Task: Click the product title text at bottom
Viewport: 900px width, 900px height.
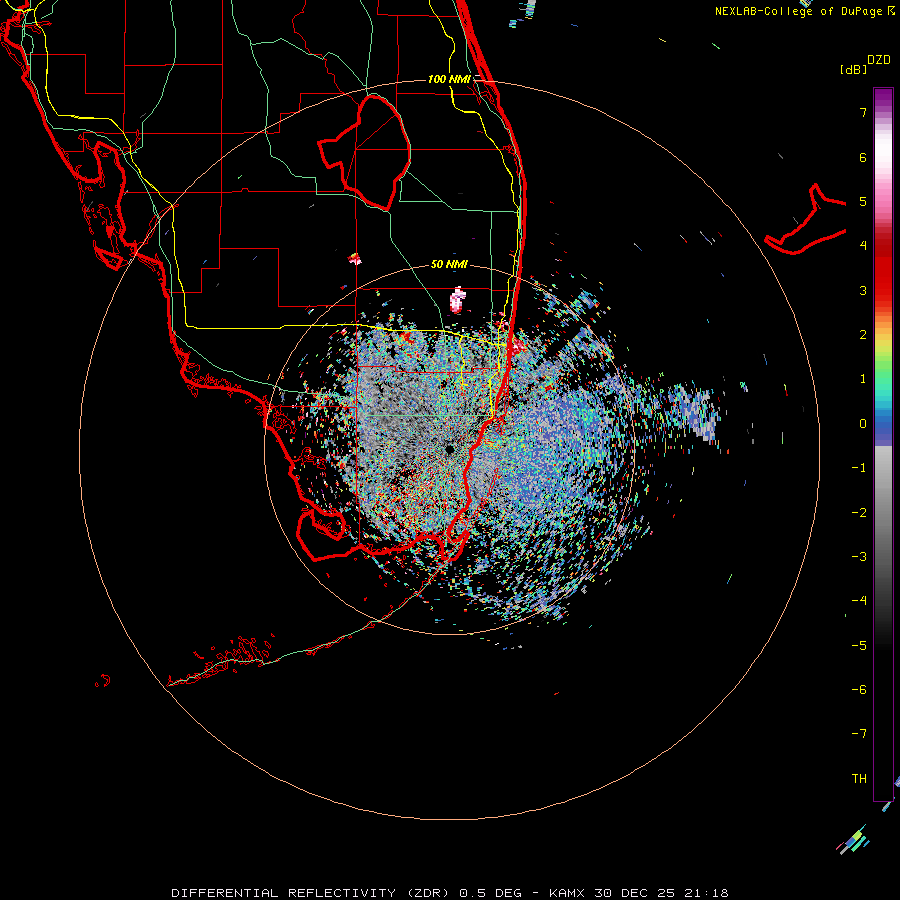Action: coord(449,893)
